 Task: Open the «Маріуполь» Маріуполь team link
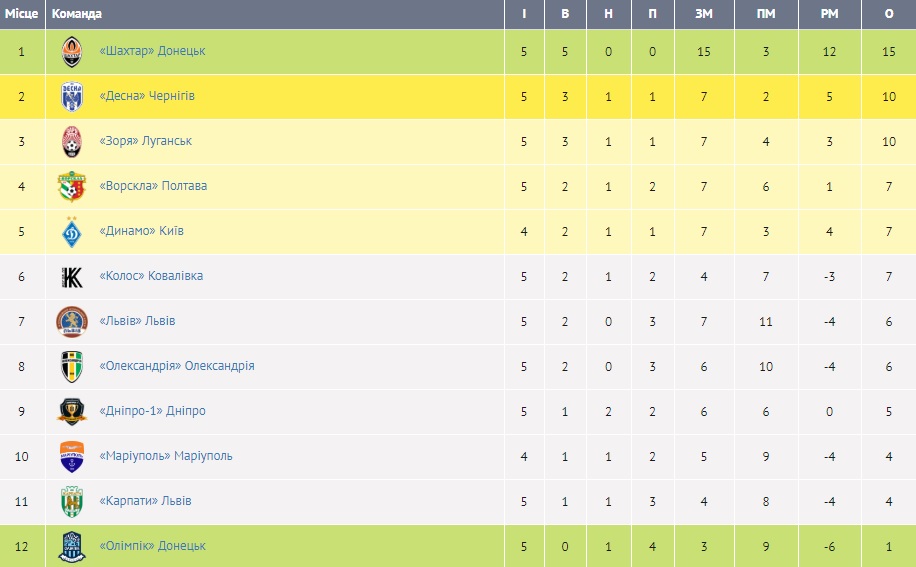click(x=166, y=456)
